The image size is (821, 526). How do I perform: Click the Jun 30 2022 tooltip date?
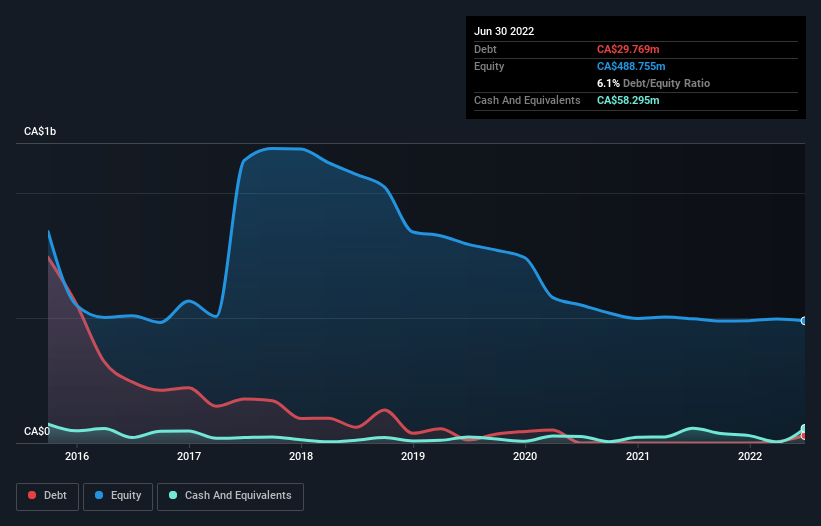tap(504, 31)
